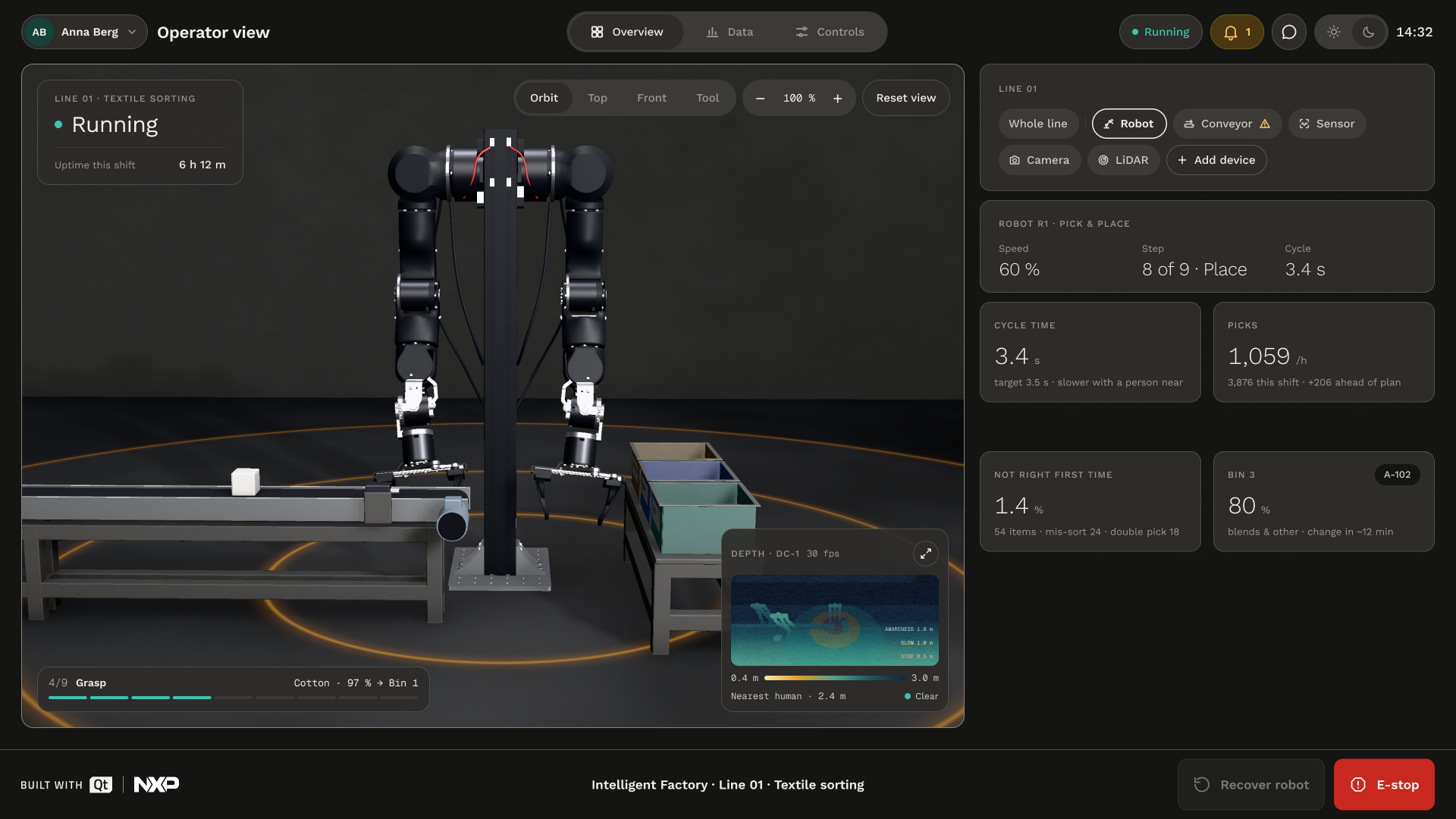The height and width of the screenshot is (819, 1456).
Task: Click the 100 % zoom value
Action: (799, 99)
